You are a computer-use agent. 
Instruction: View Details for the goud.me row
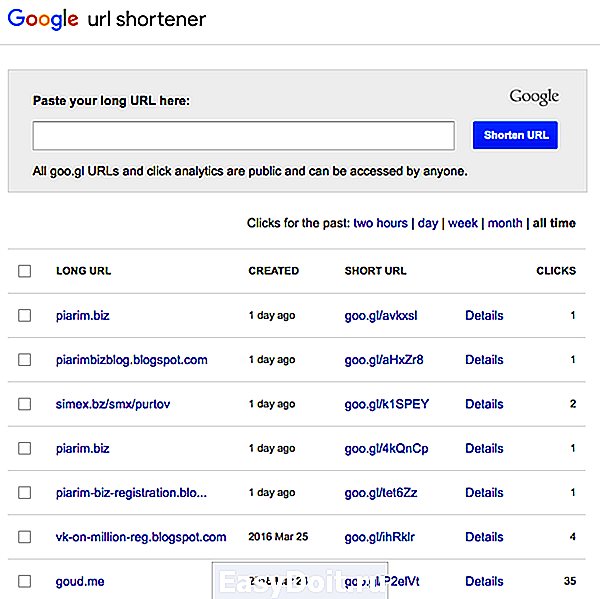(484, 581)
